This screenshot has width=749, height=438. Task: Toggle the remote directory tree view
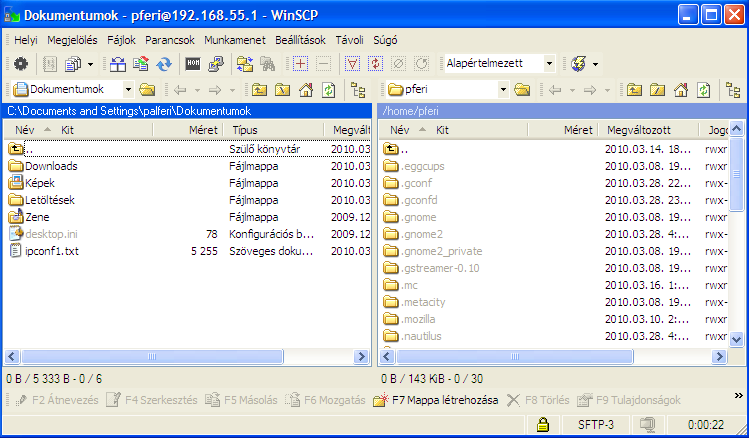[733, 90]
